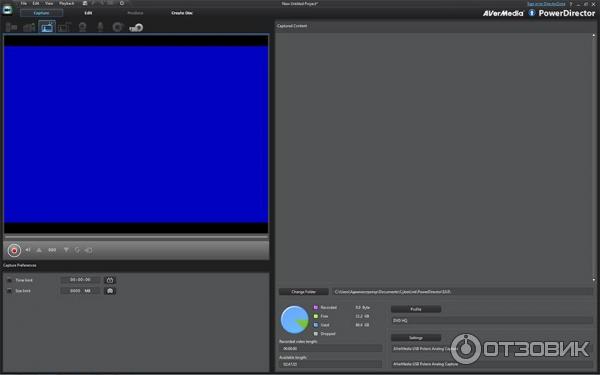
Task: Select capture from external optical device icon
Action: (x=136, y=28)
